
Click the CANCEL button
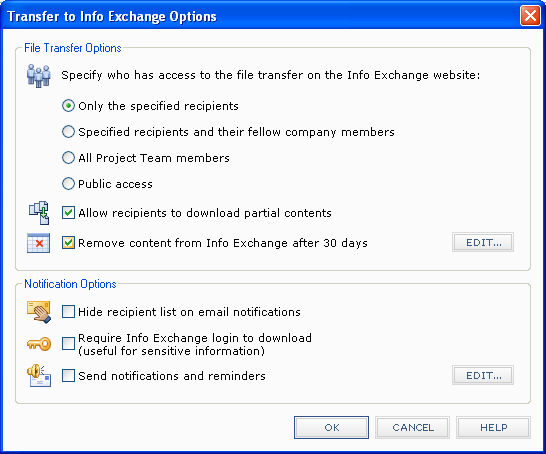pos(413,428)
